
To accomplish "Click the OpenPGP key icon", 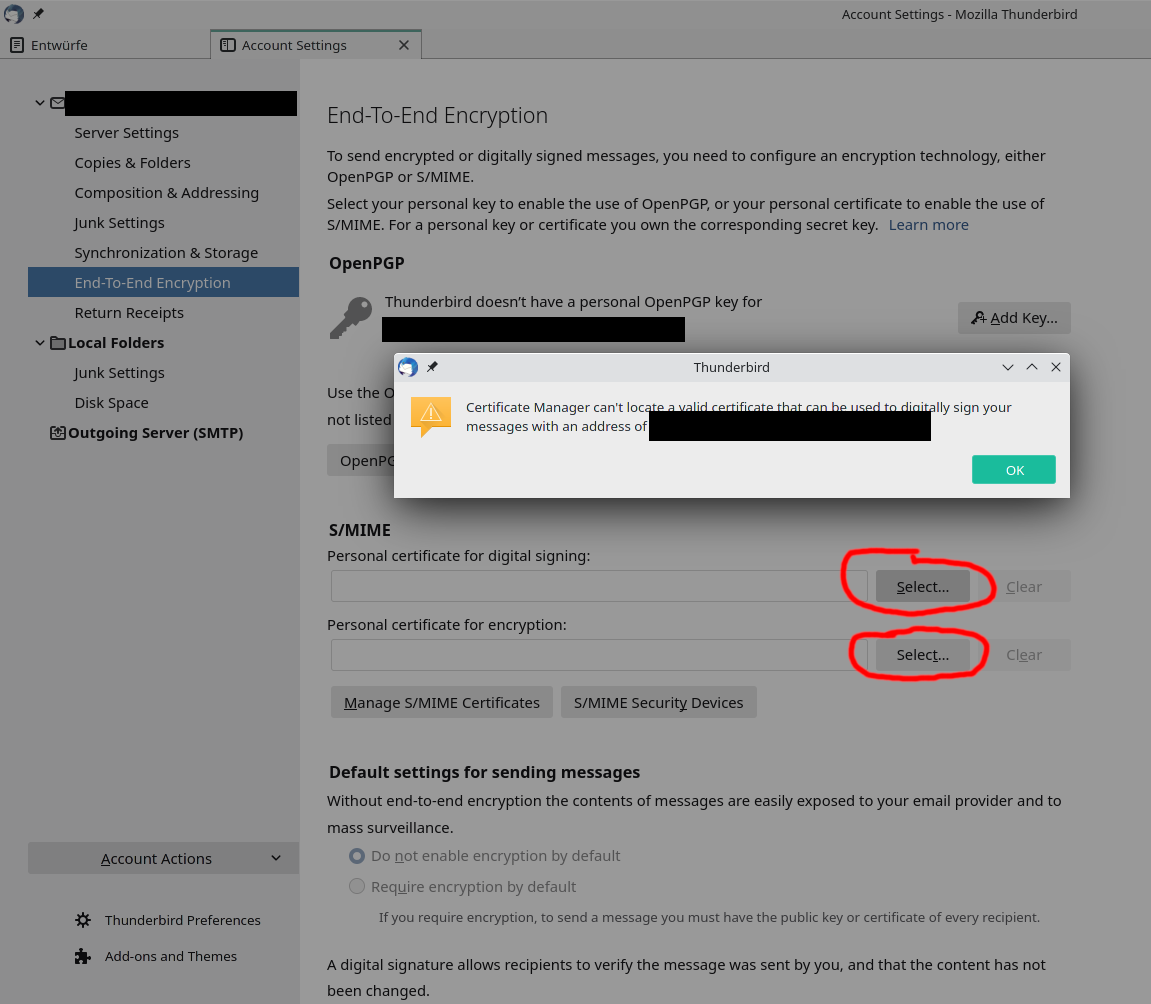I will 351,318.
